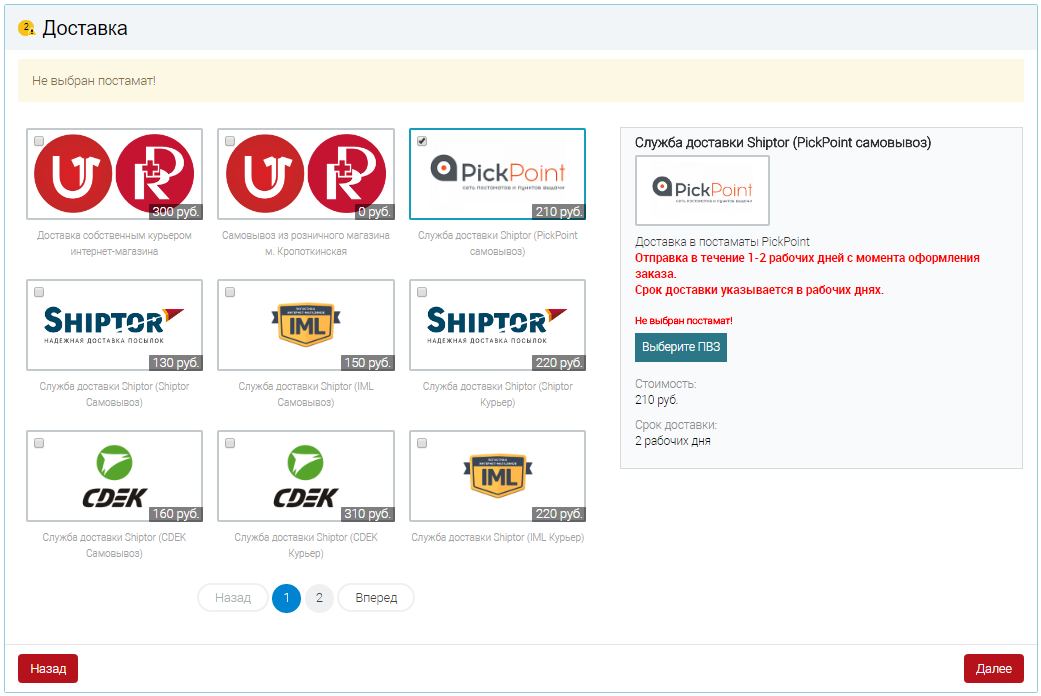
Task: Click the label 'Служба доставки Shiptor (Shiptor Курьер)'
Action: tap(497, 394)
